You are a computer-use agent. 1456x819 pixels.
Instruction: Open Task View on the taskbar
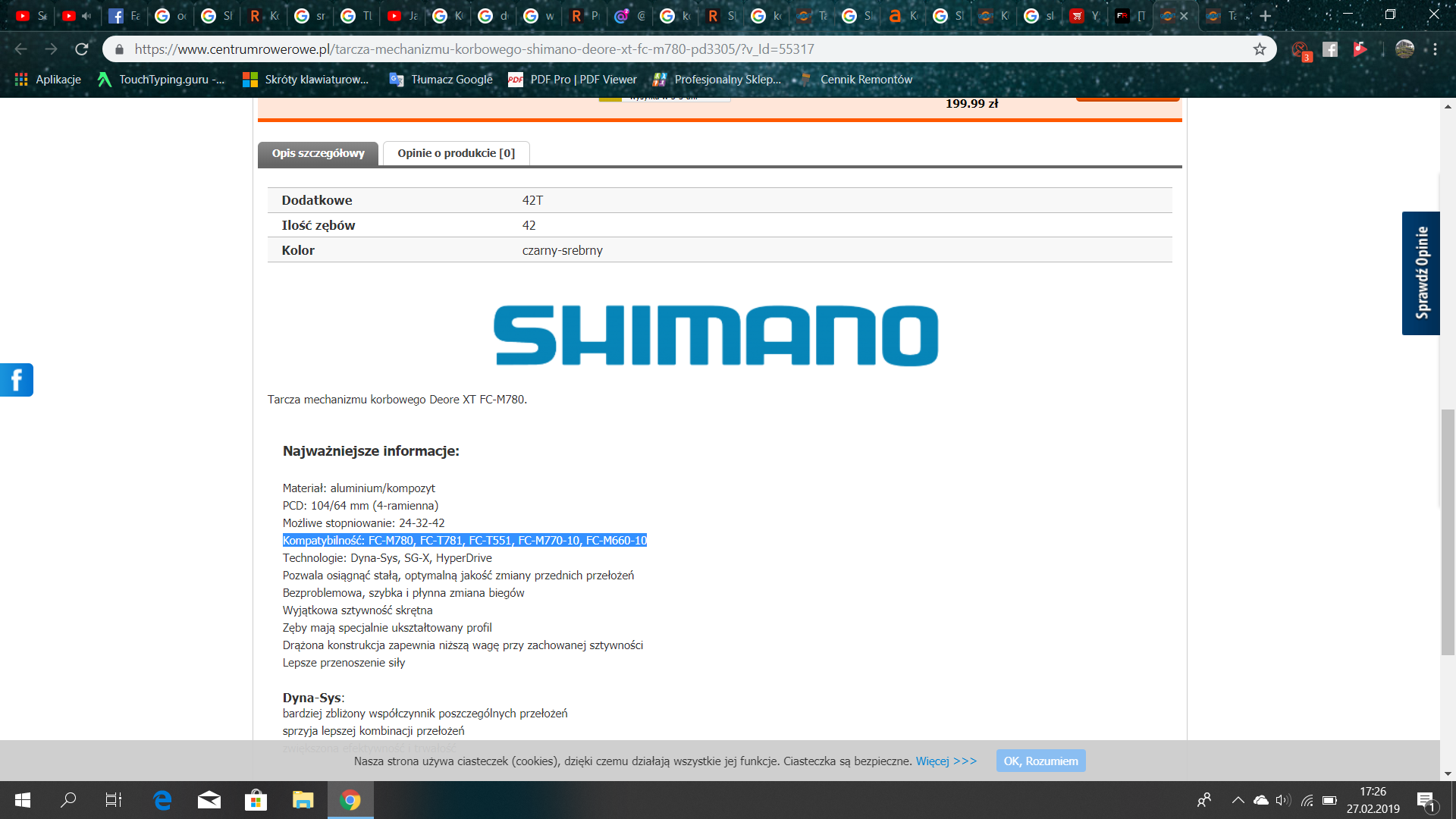[x=114, y=800]
